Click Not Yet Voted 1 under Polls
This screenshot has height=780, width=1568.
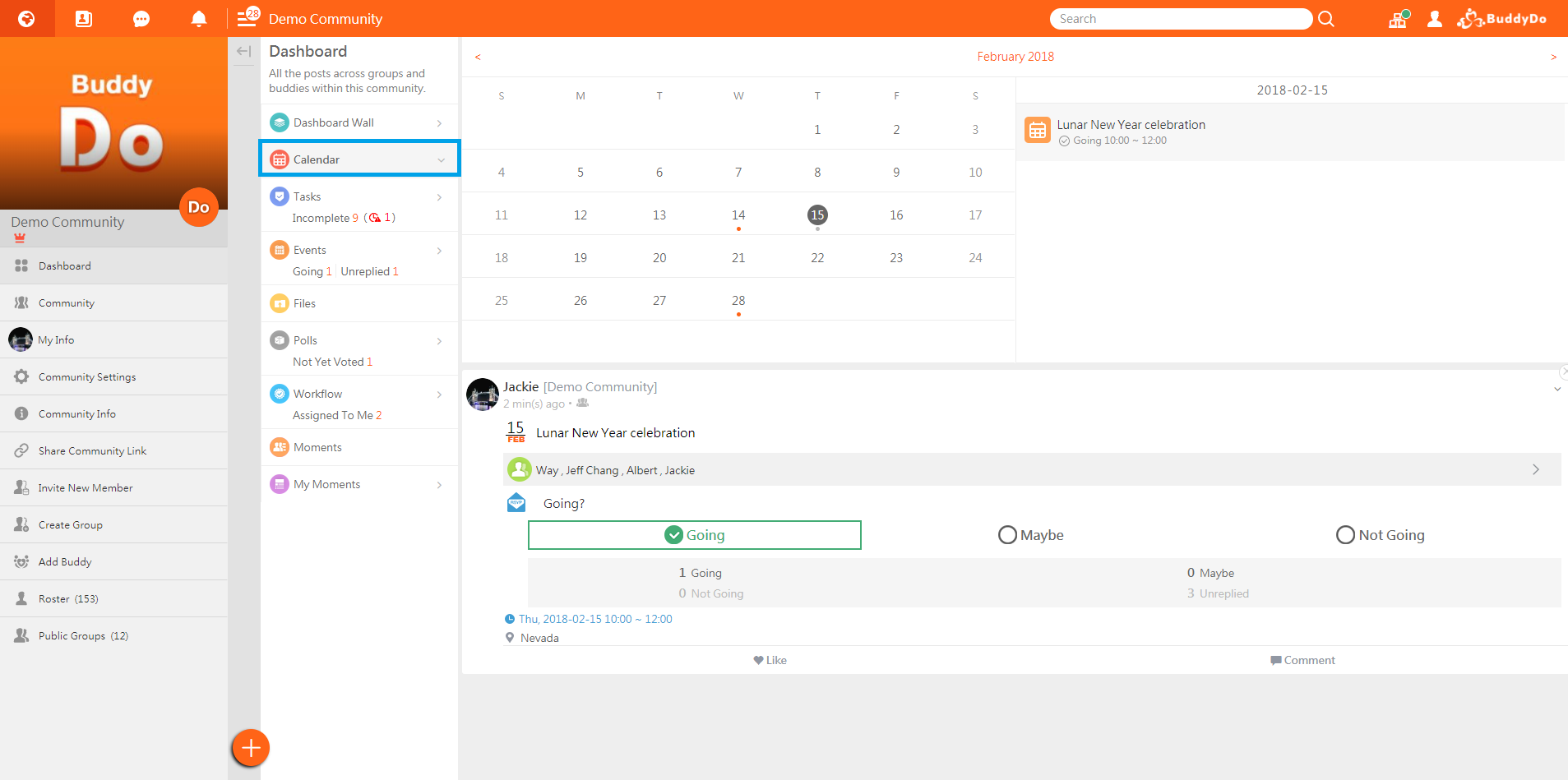[x=333, y=362]
